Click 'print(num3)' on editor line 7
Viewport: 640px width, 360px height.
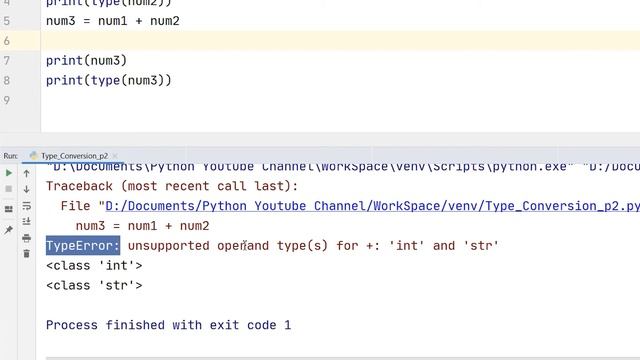pos(87,60)
